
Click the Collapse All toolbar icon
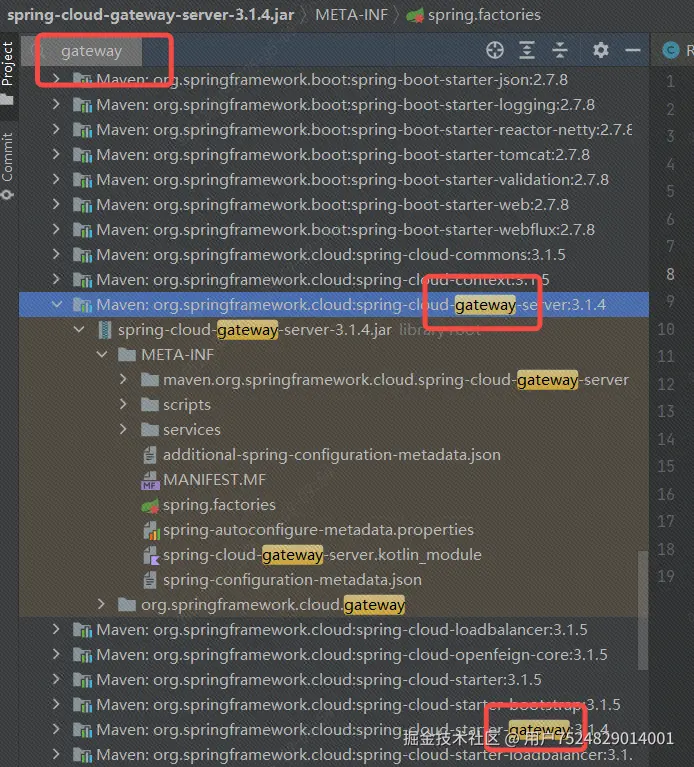tap(560, 50)
